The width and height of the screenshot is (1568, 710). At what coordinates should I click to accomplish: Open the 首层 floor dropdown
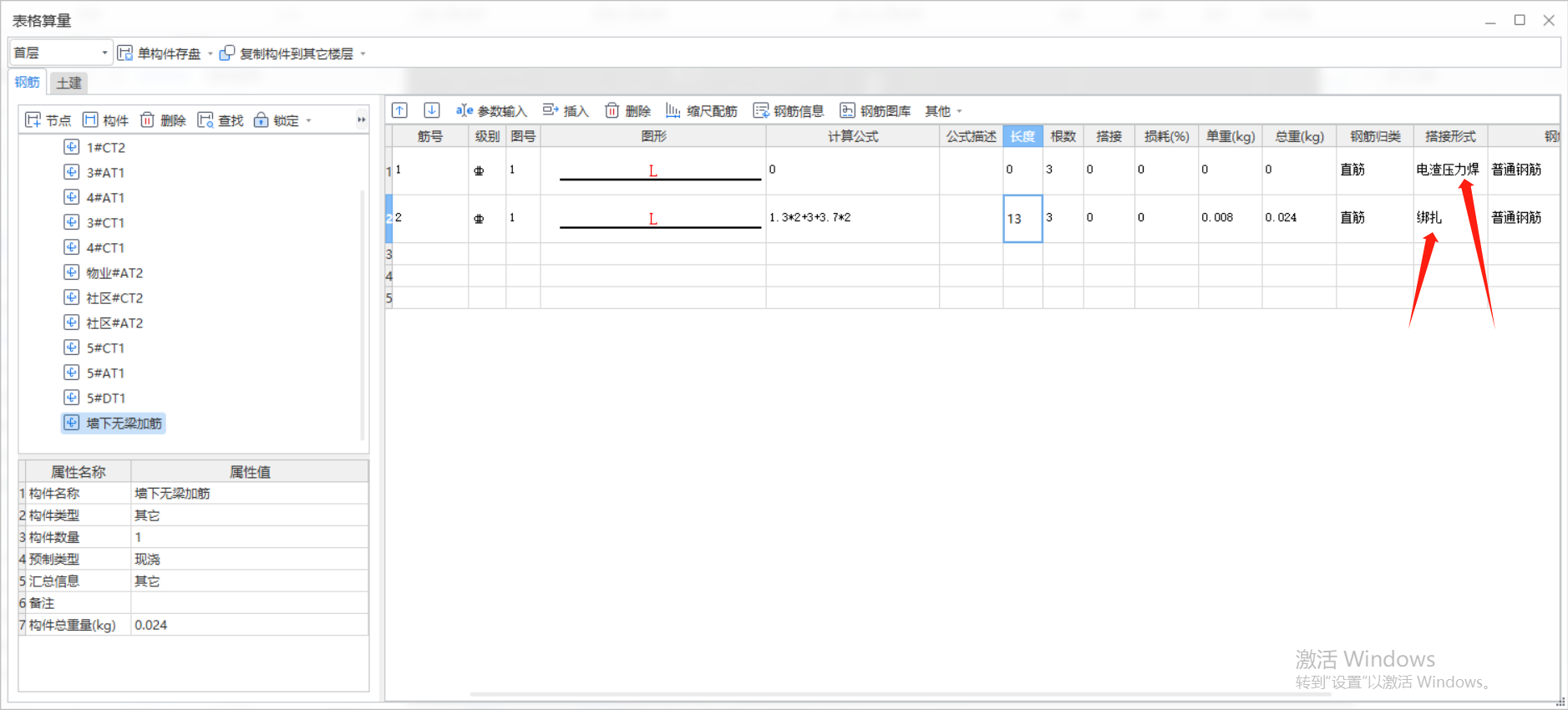[61, 53]
